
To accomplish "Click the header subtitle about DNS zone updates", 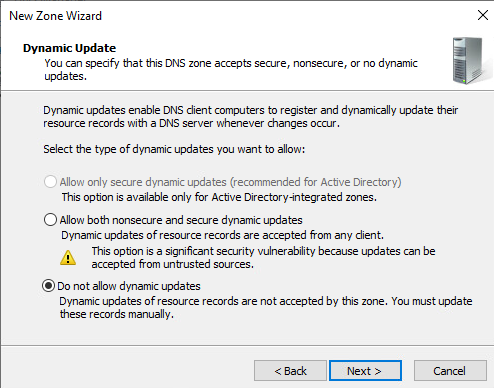I will tap(231, 69).
